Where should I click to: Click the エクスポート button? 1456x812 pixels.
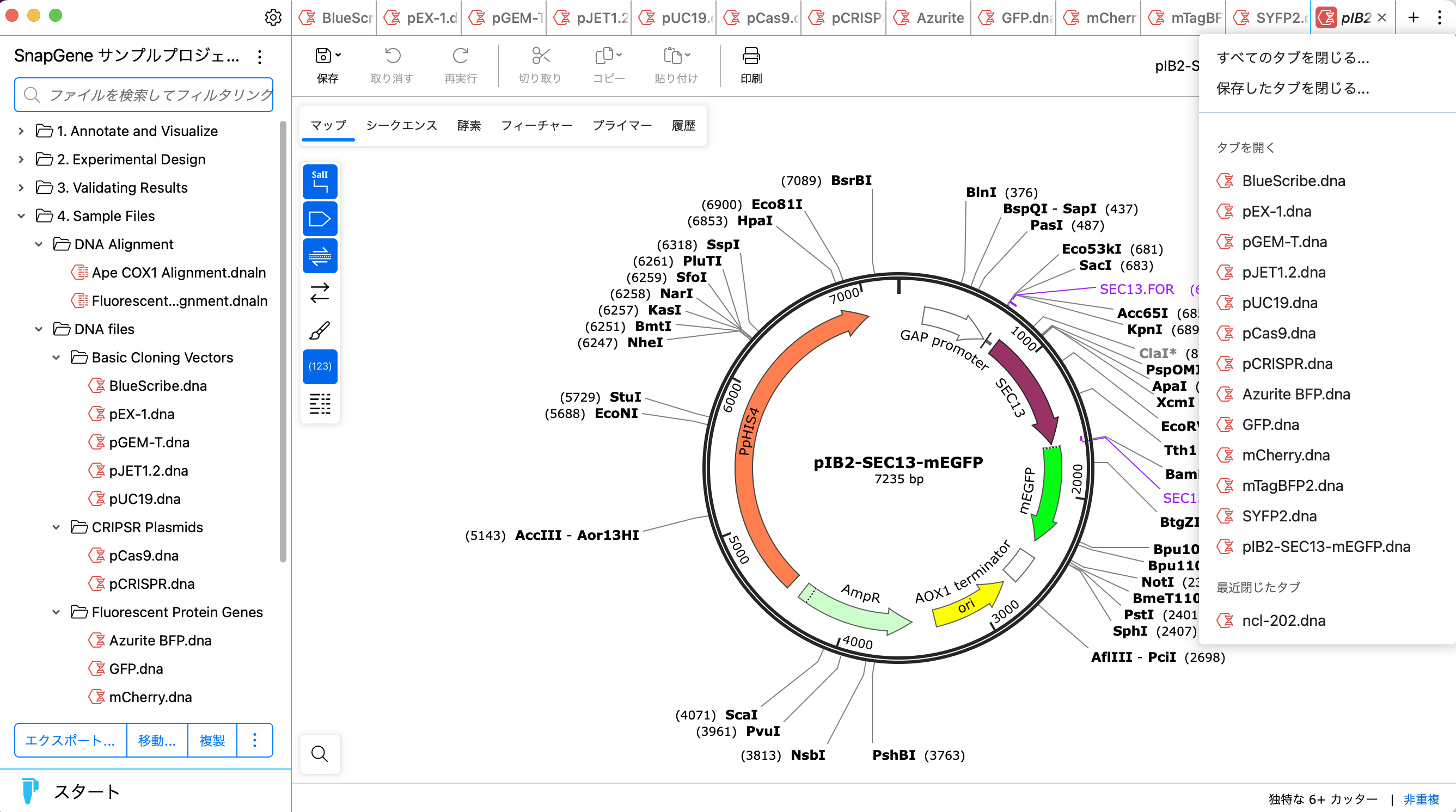[x=70, y=740]
